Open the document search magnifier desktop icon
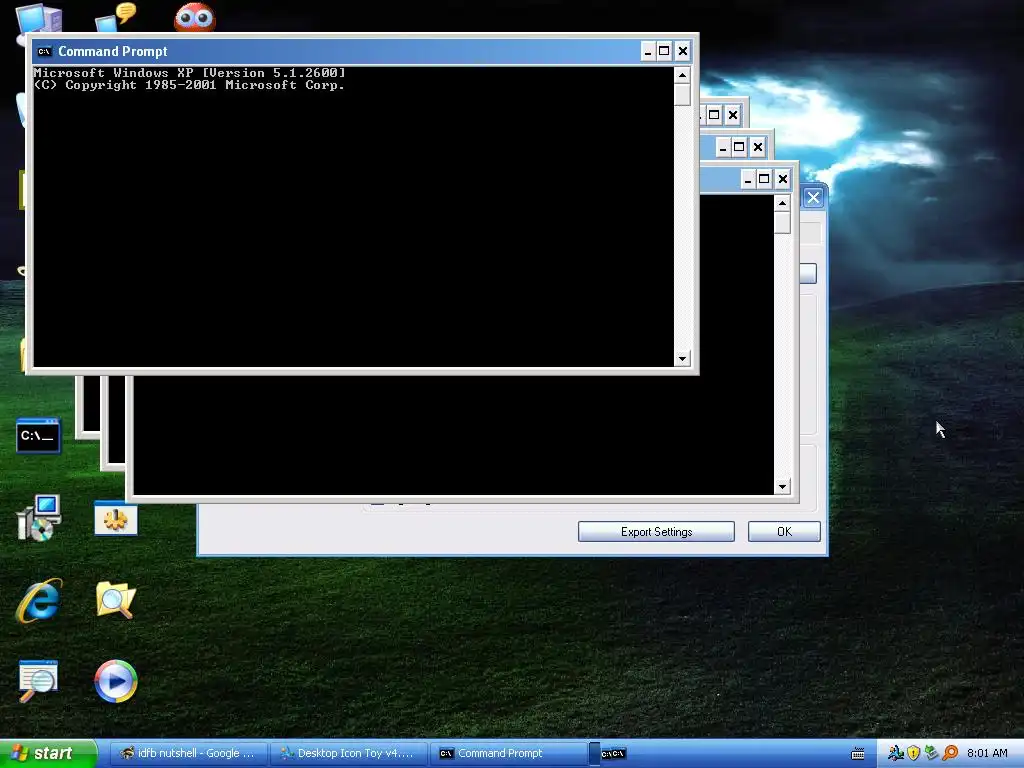1024x768 pixels. click(38, 680)
